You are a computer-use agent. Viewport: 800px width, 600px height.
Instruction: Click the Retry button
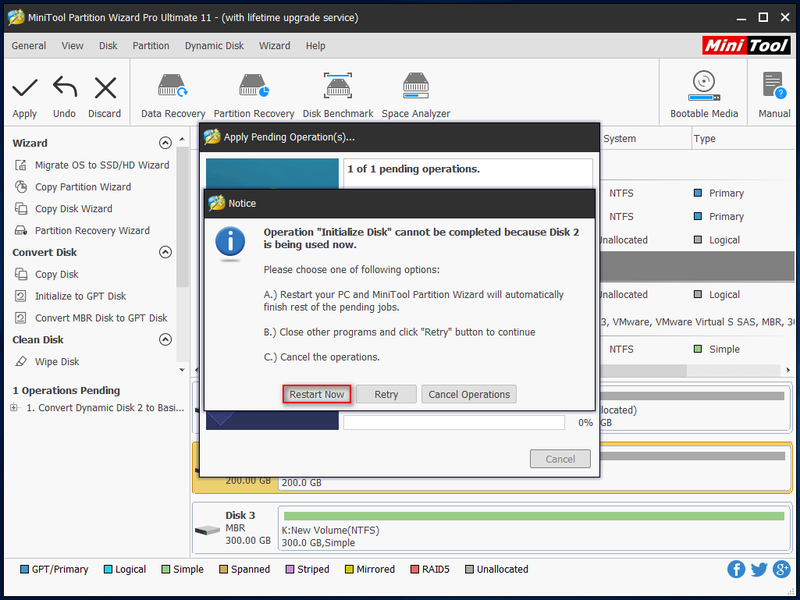click(386, 394)
